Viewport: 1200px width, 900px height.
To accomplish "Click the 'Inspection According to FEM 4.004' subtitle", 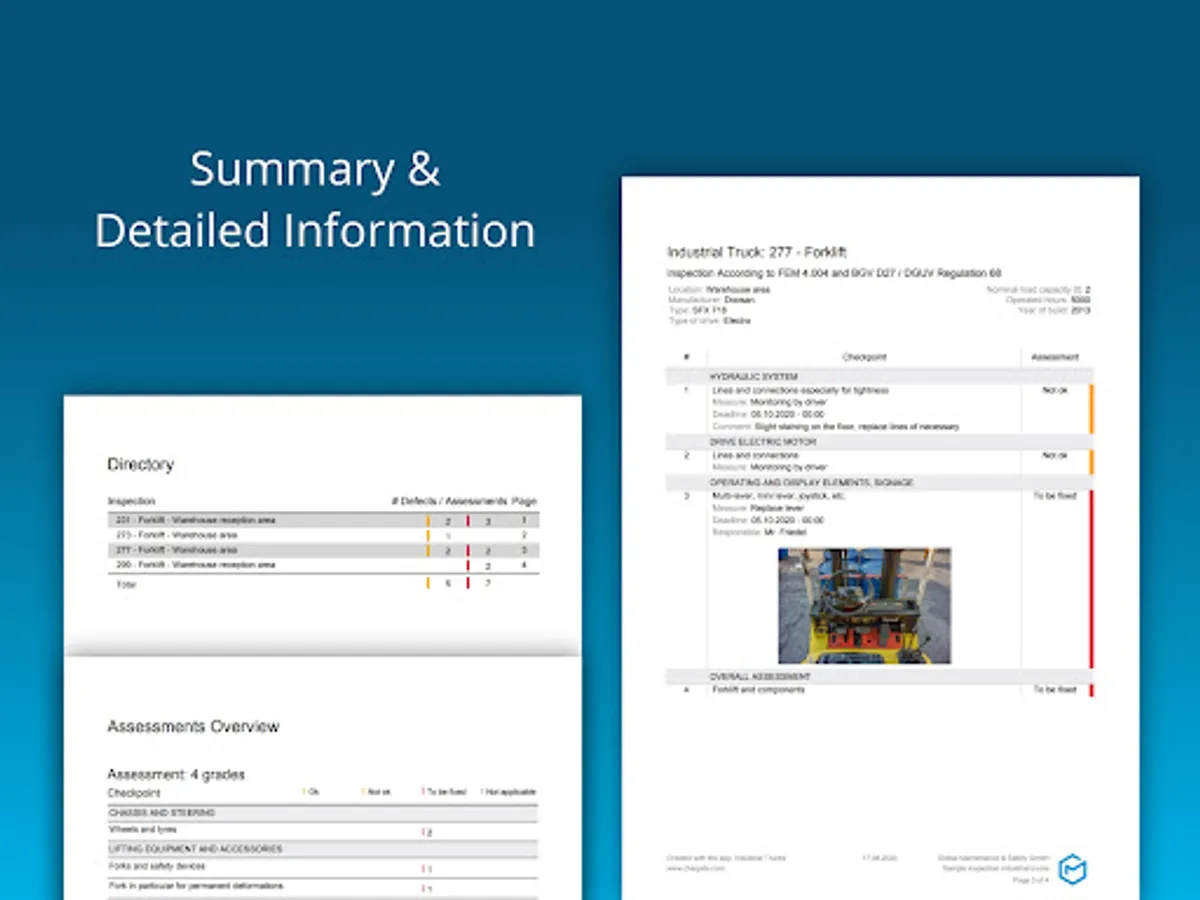I will click(834, 272).
